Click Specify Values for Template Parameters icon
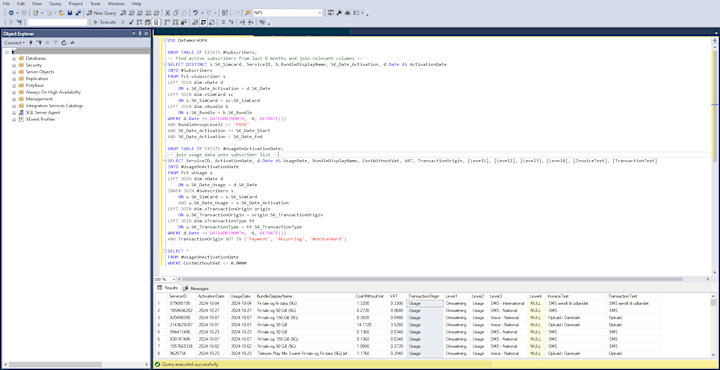 point(262,22)
